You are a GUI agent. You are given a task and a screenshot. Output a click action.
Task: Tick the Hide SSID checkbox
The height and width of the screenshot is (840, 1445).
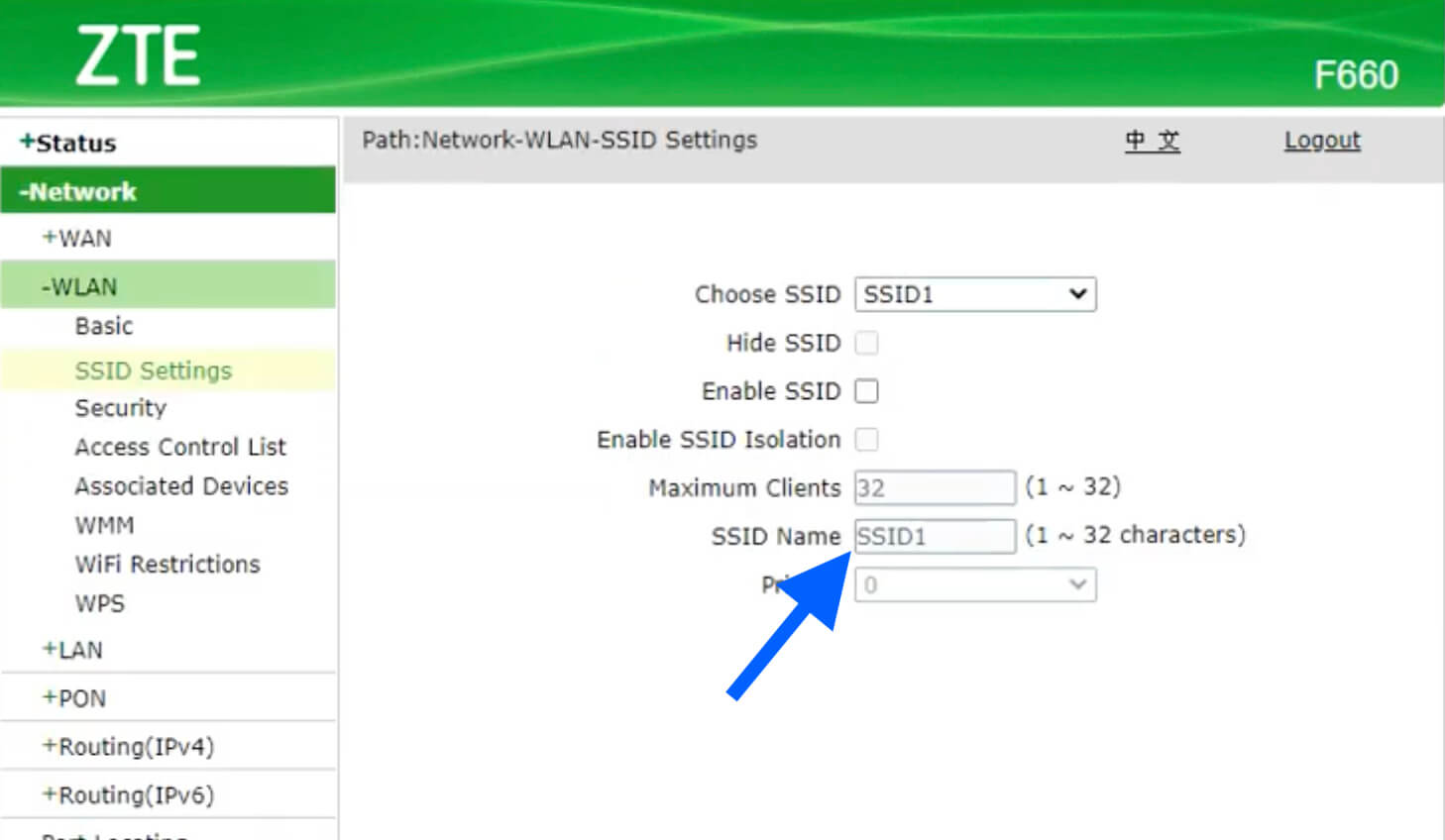(866, 343)
